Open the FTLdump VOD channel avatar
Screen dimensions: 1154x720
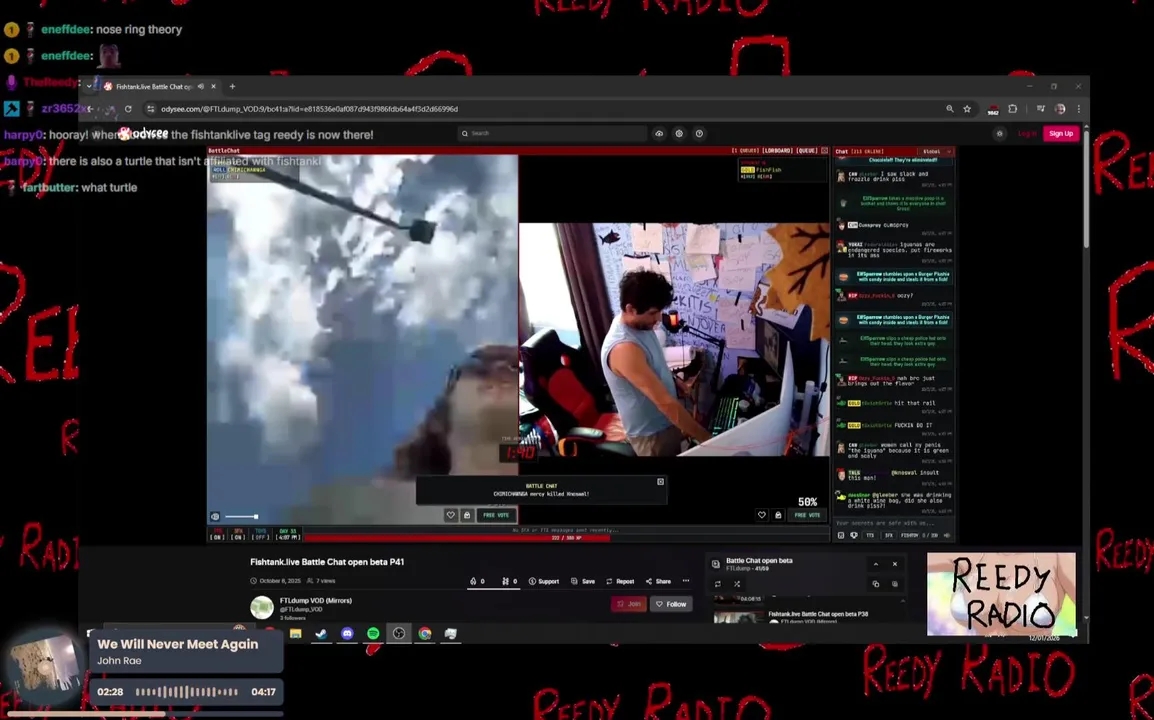click(x=262, y=607)
